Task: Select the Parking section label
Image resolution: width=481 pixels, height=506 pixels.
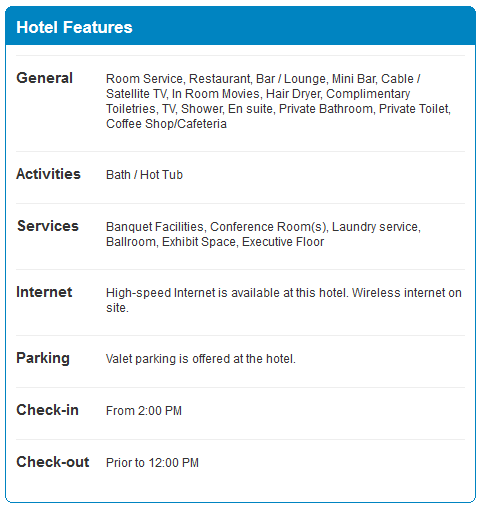Action: [43, 358]
